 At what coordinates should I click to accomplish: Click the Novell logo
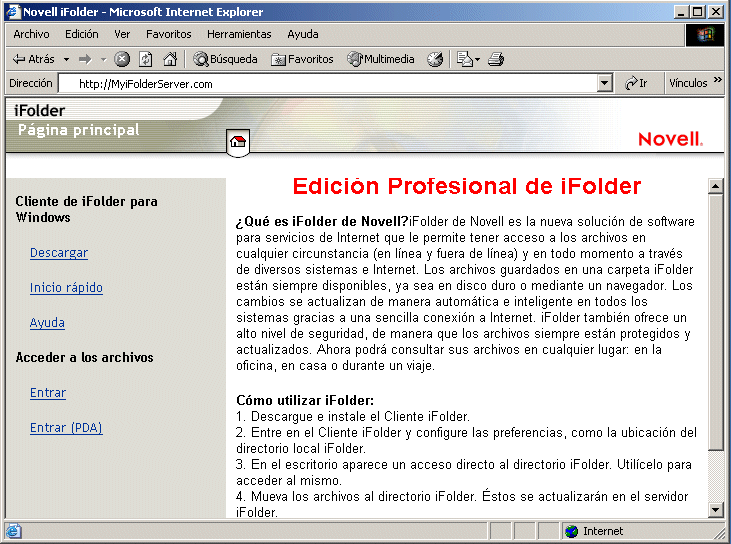(x=670, y=139)
